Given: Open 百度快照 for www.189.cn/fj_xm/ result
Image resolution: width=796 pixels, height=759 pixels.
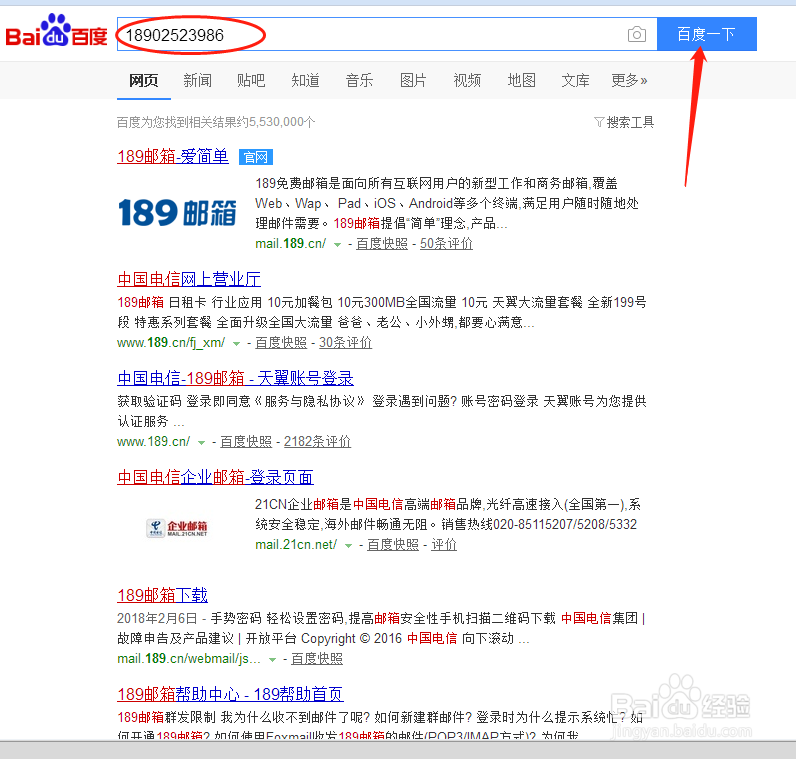Looking at the screenshot, I should tap(281, 343).
